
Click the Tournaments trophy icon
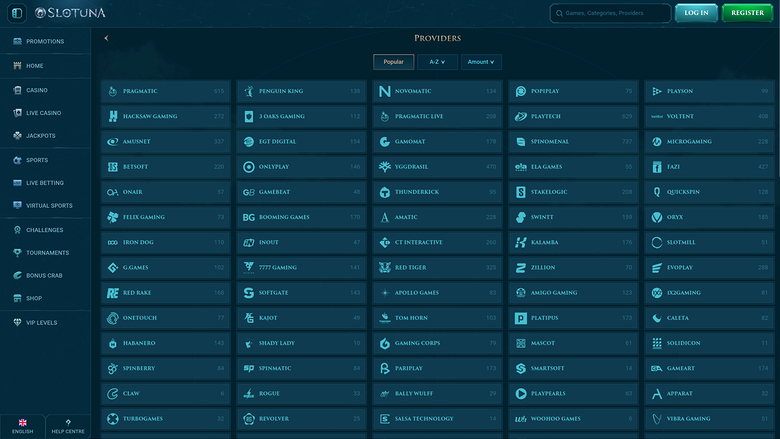[17, 253]
